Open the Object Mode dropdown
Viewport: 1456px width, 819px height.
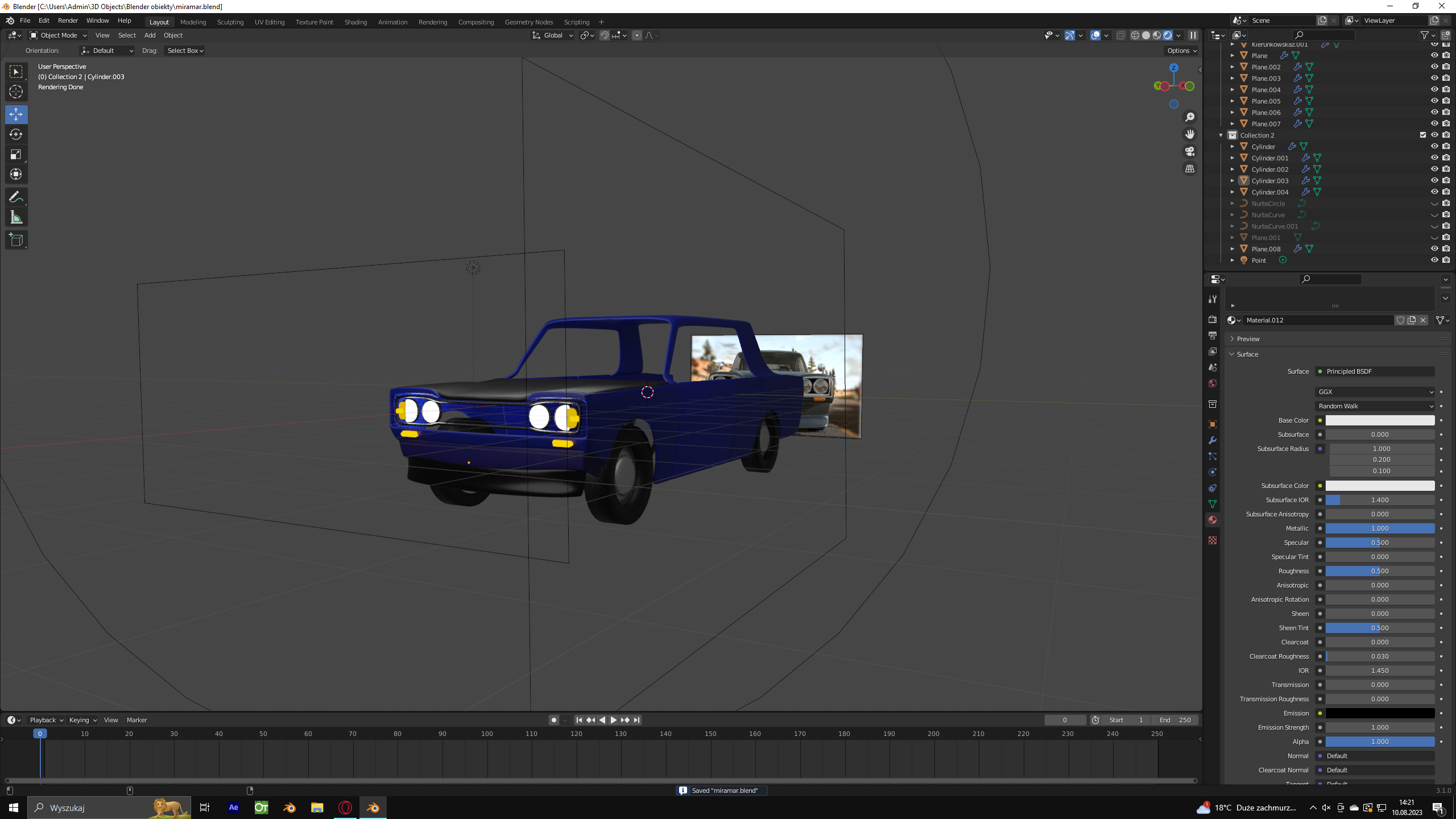(58, 35)
